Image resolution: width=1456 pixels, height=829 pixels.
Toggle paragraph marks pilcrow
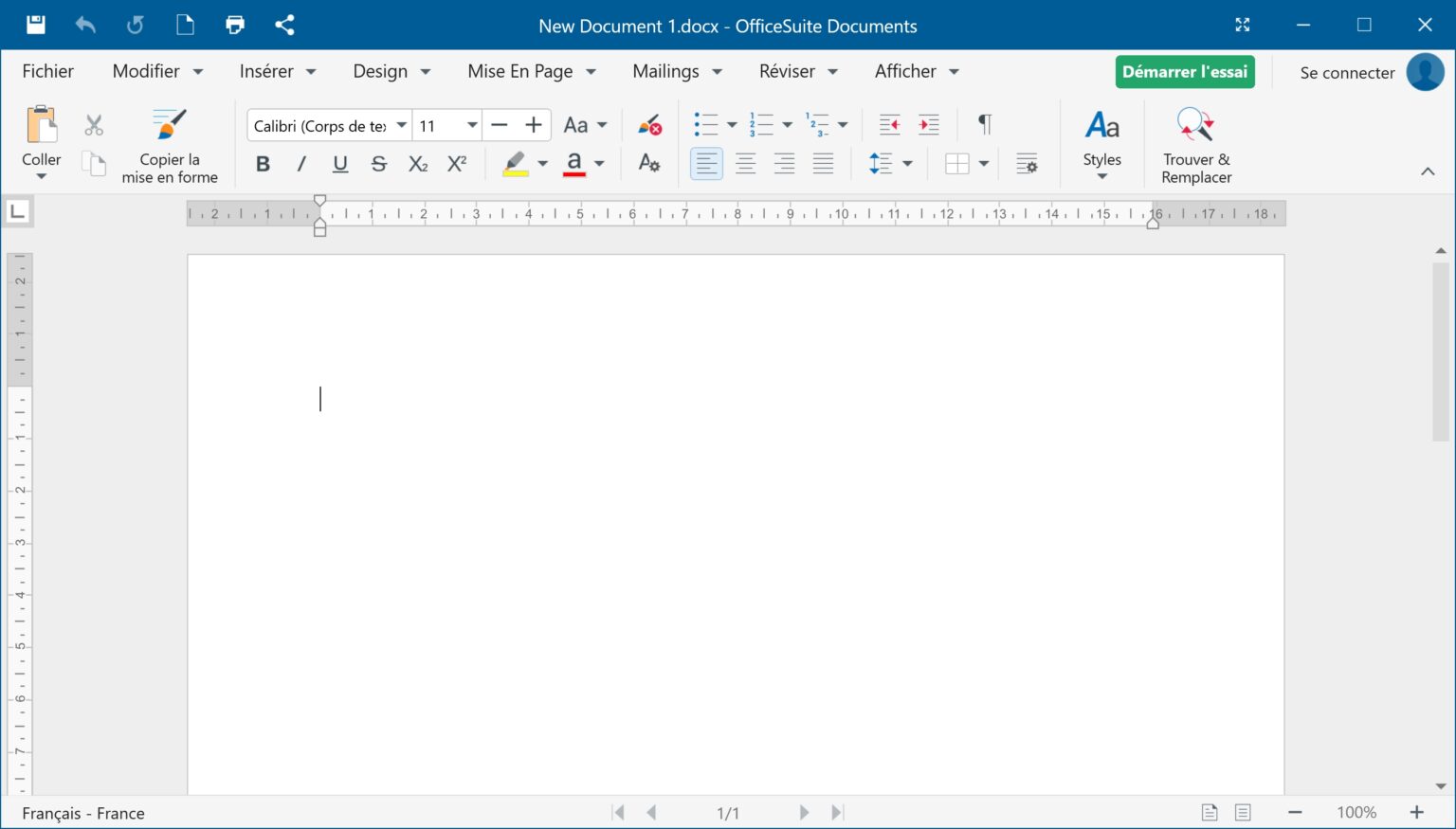985,125
